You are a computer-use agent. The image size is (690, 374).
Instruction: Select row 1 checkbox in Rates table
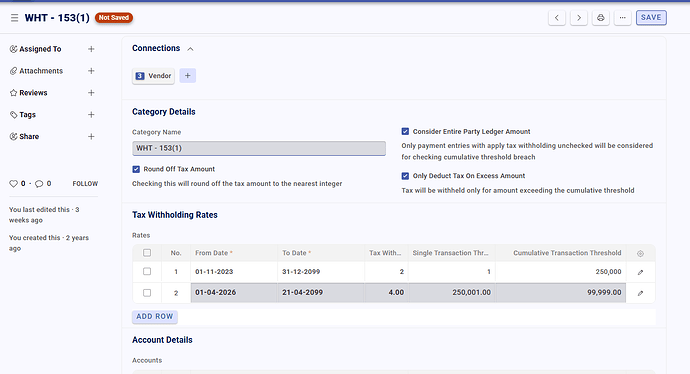[x=147, y=271]
